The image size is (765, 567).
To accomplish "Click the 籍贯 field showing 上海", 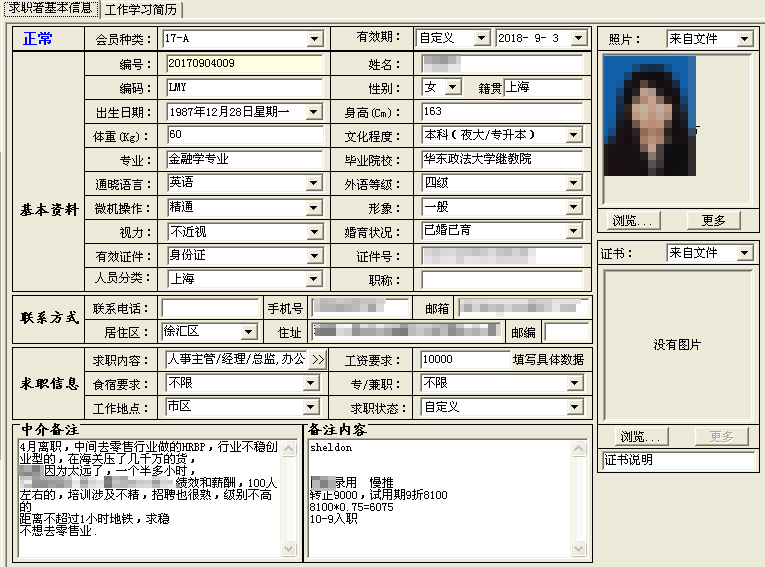I will tap(544, 87).
